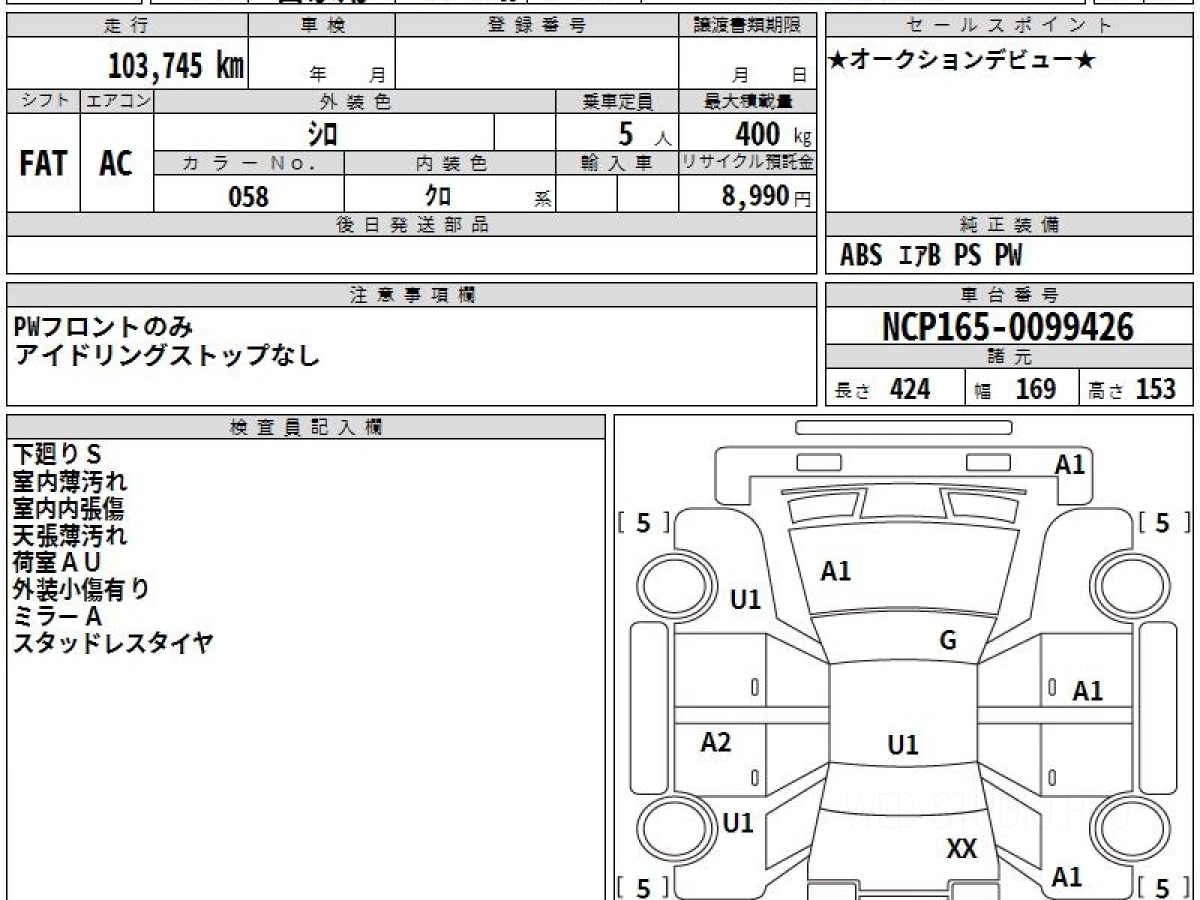Select inspector note 下廻りS
The image size is (1200, 900).
point(58,455)
